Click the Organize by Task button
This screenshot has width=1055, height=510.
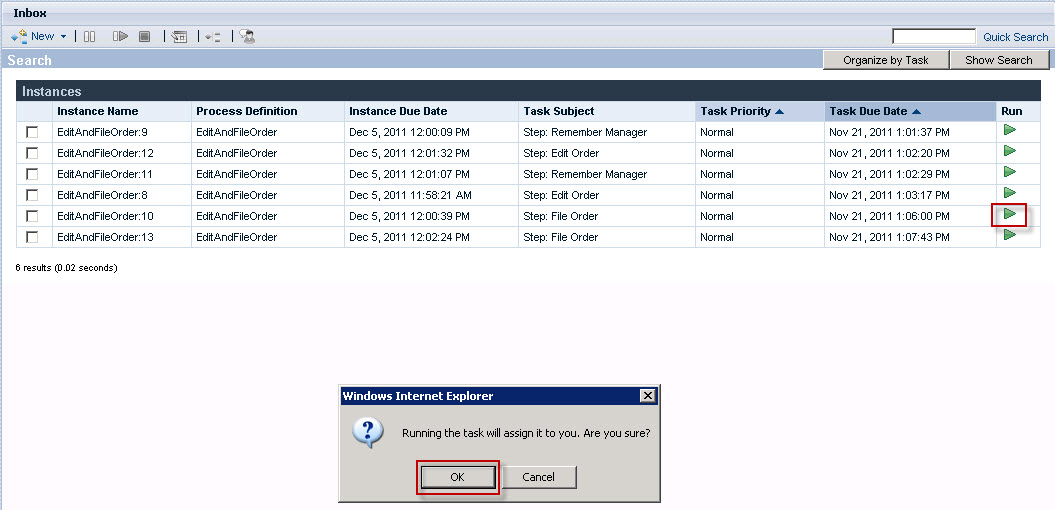pos(885,60)
